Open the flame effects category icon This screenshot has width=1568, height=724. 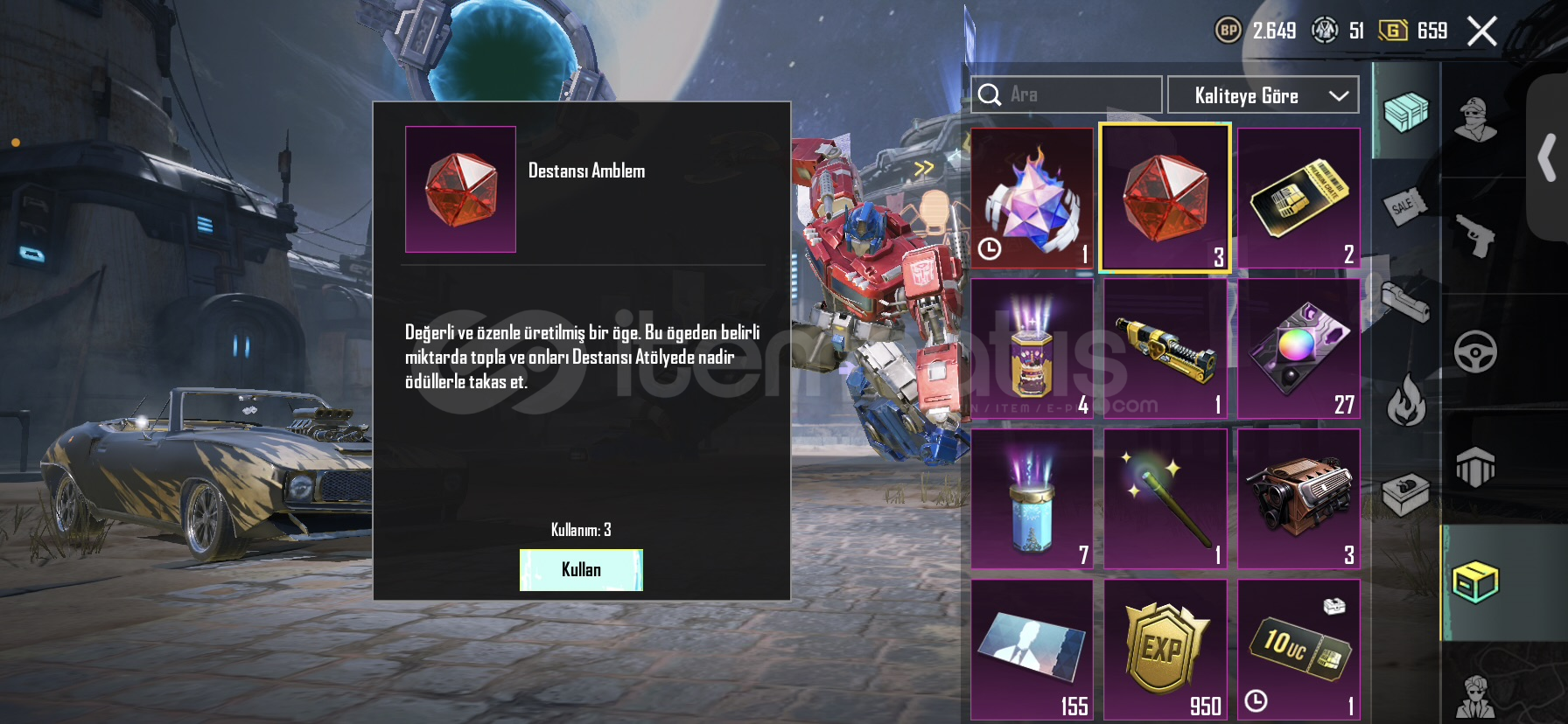(1406, 400)
